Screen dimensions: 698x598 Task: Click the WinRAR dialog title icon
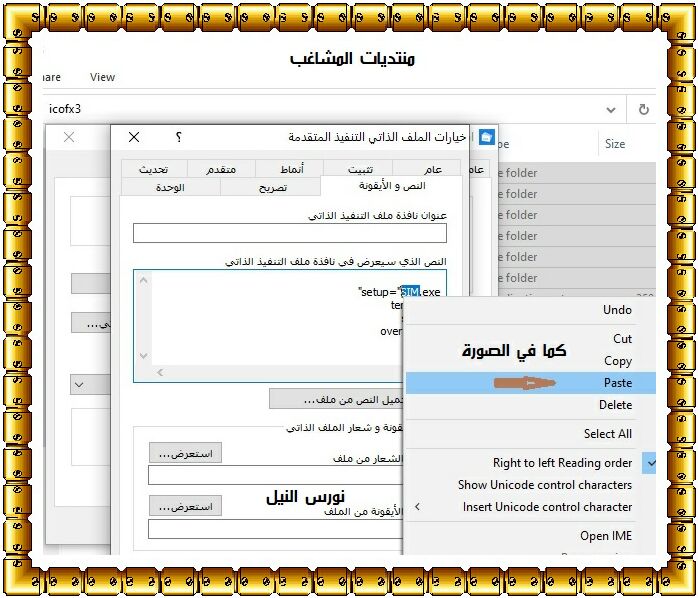[x=487, y=137]
